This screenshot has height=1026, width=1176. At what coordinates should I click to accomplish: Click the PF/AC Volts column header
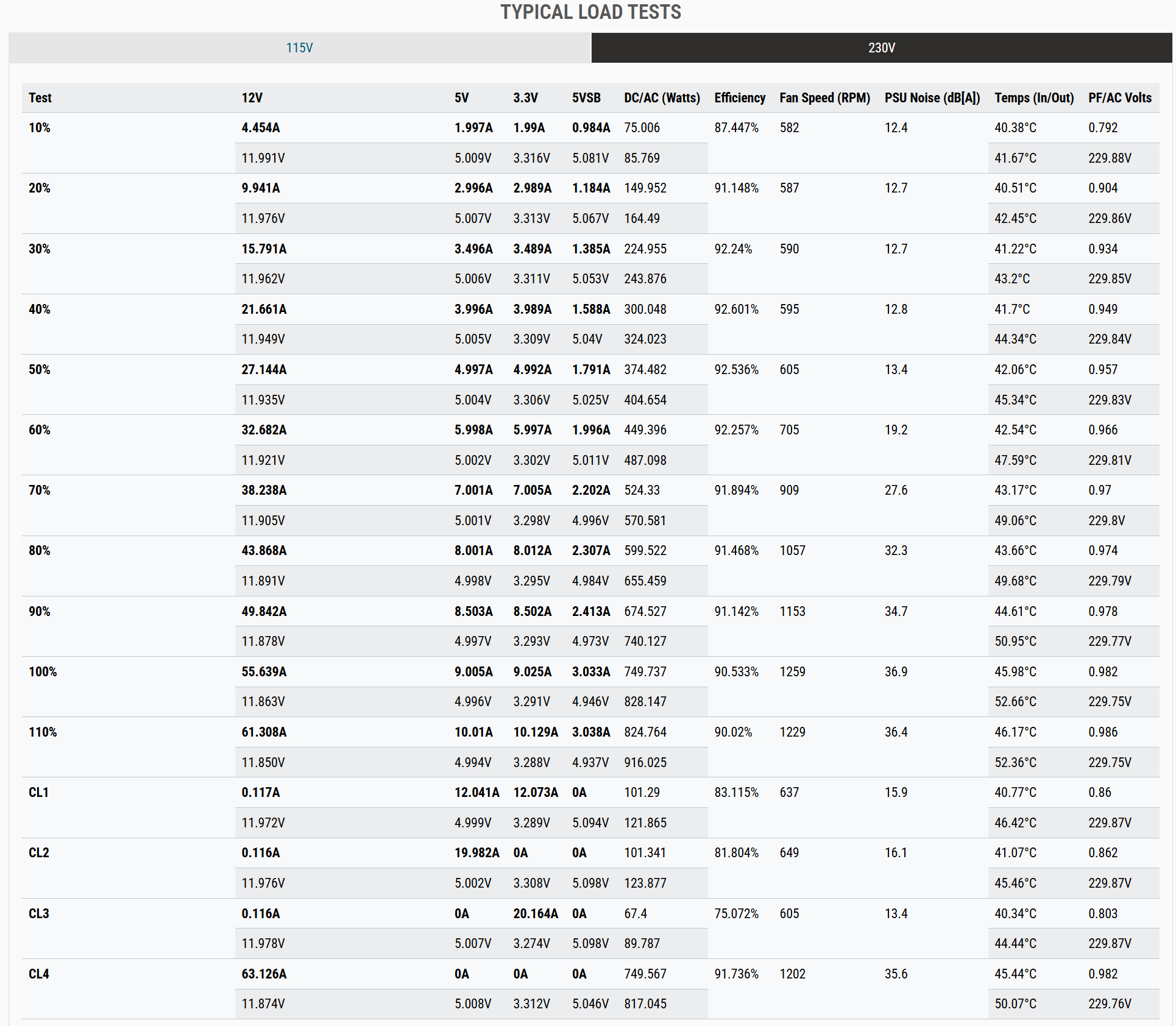pos(1119,98)
